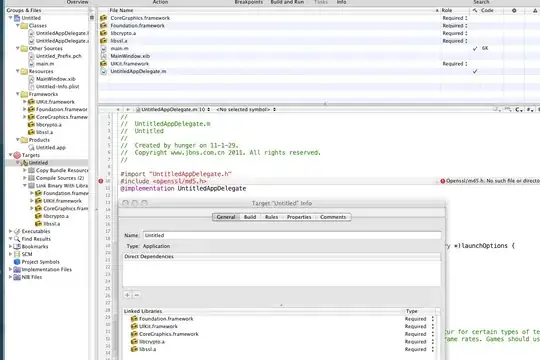Screen dimensions: 540x360
Task: Toggle target membership checkmark for main.m
Action: [x=475, y=49]
